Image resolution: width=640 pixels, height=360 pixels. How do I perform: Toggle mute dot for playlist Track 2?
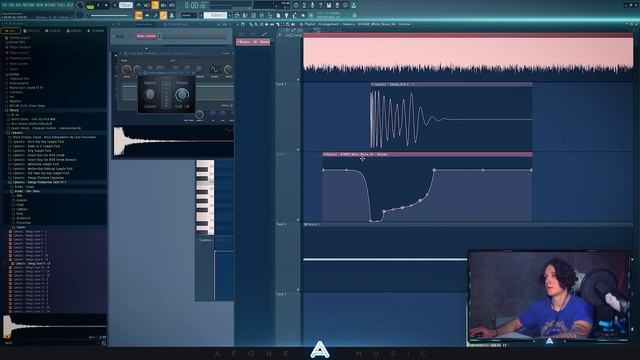[298, 150]
